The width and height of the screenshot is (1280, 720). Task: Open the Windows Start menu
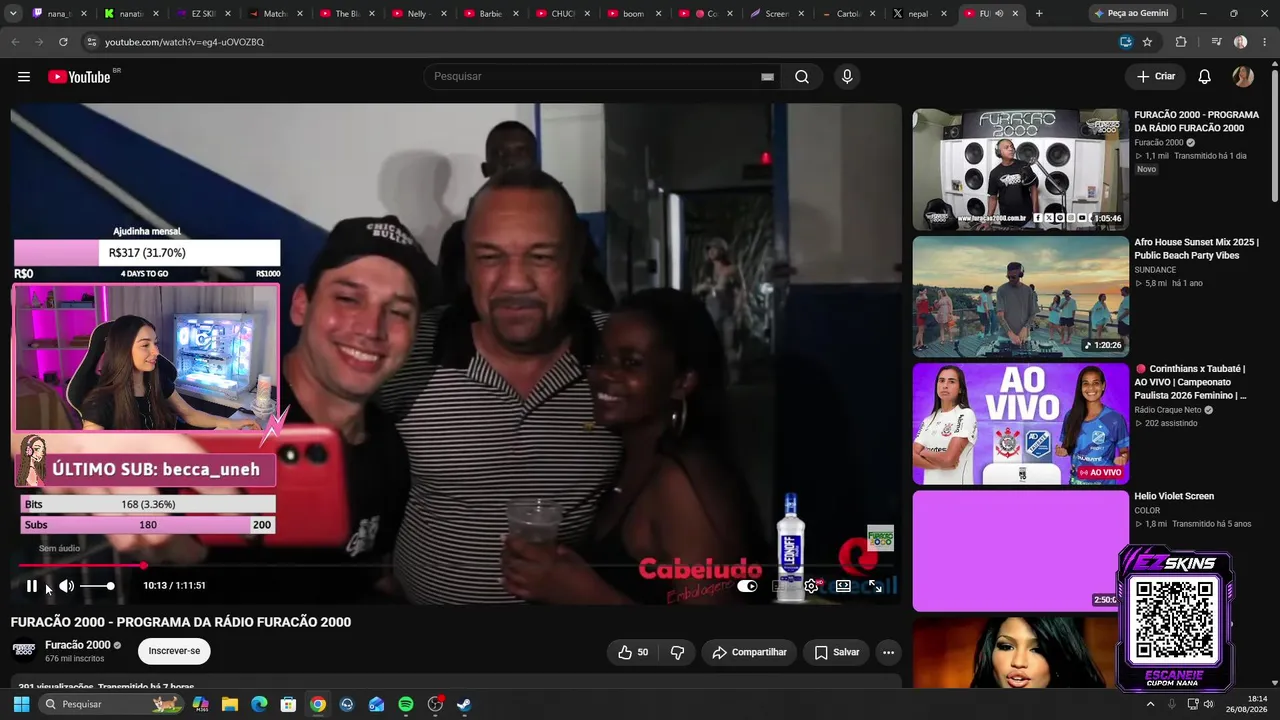[21, 704]
